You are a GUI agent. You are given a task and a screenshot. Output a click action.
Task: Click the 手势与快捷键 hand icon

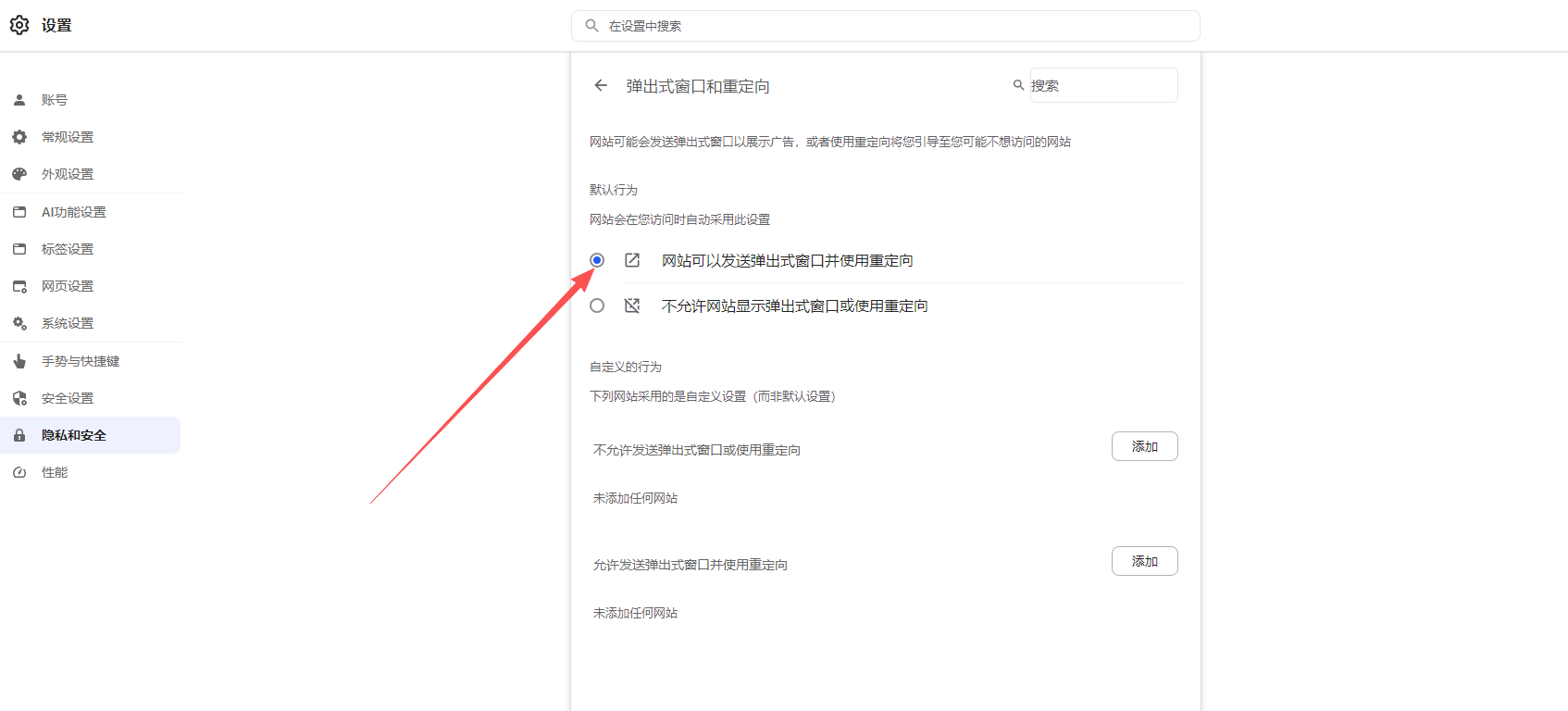point(19,361)
